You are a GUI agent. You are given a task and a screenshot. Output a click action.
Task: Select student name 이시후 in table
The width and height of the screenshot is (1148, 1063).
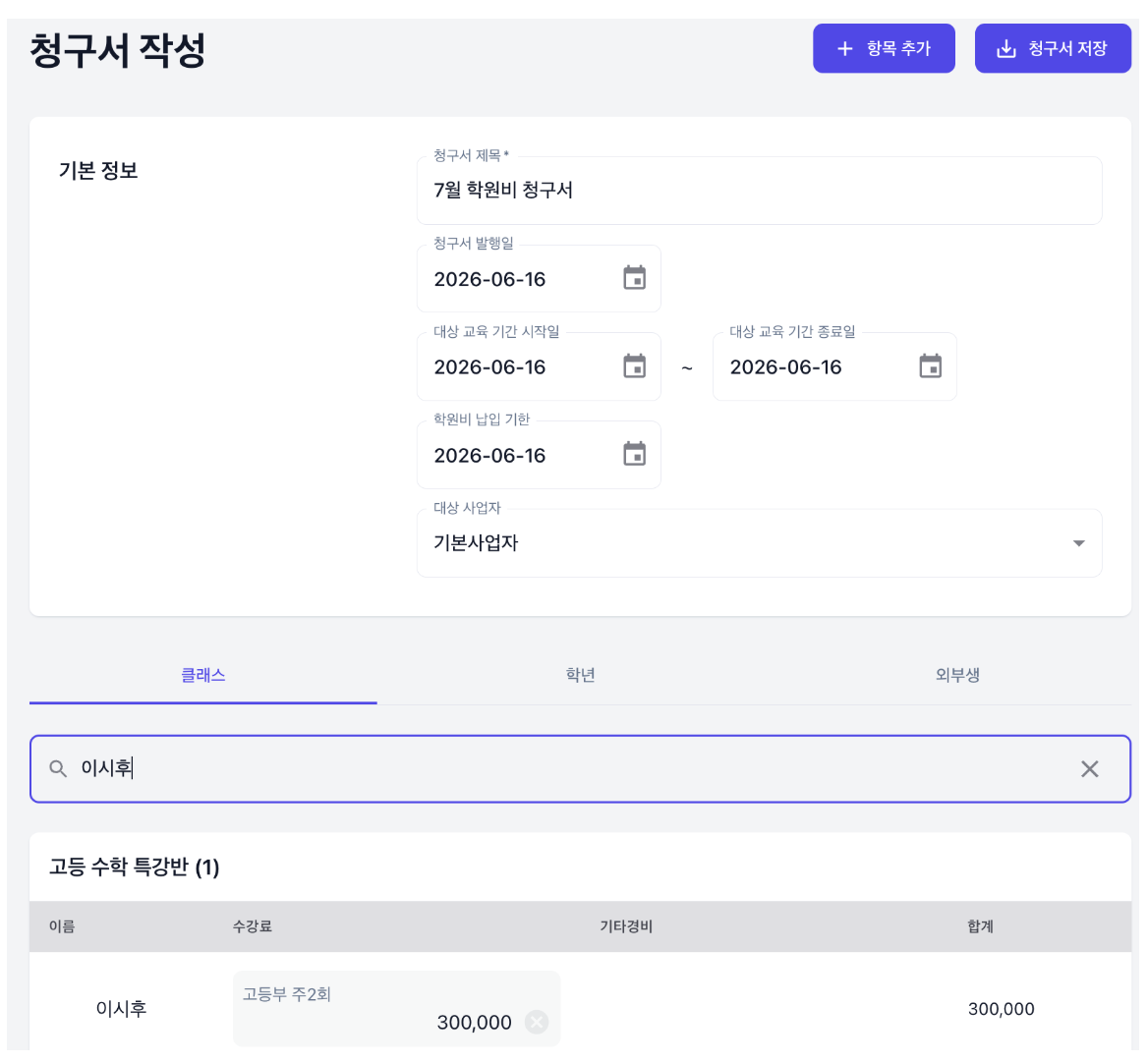click(122, 1009)
